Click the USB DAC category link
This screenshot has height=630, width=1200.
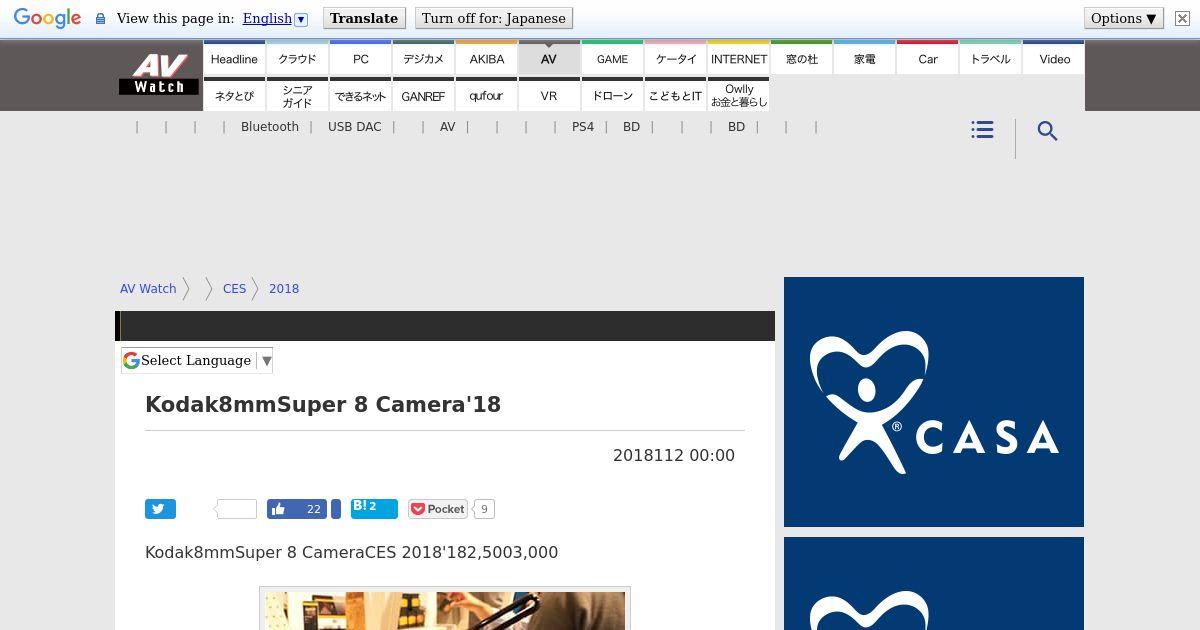[355, 127]
